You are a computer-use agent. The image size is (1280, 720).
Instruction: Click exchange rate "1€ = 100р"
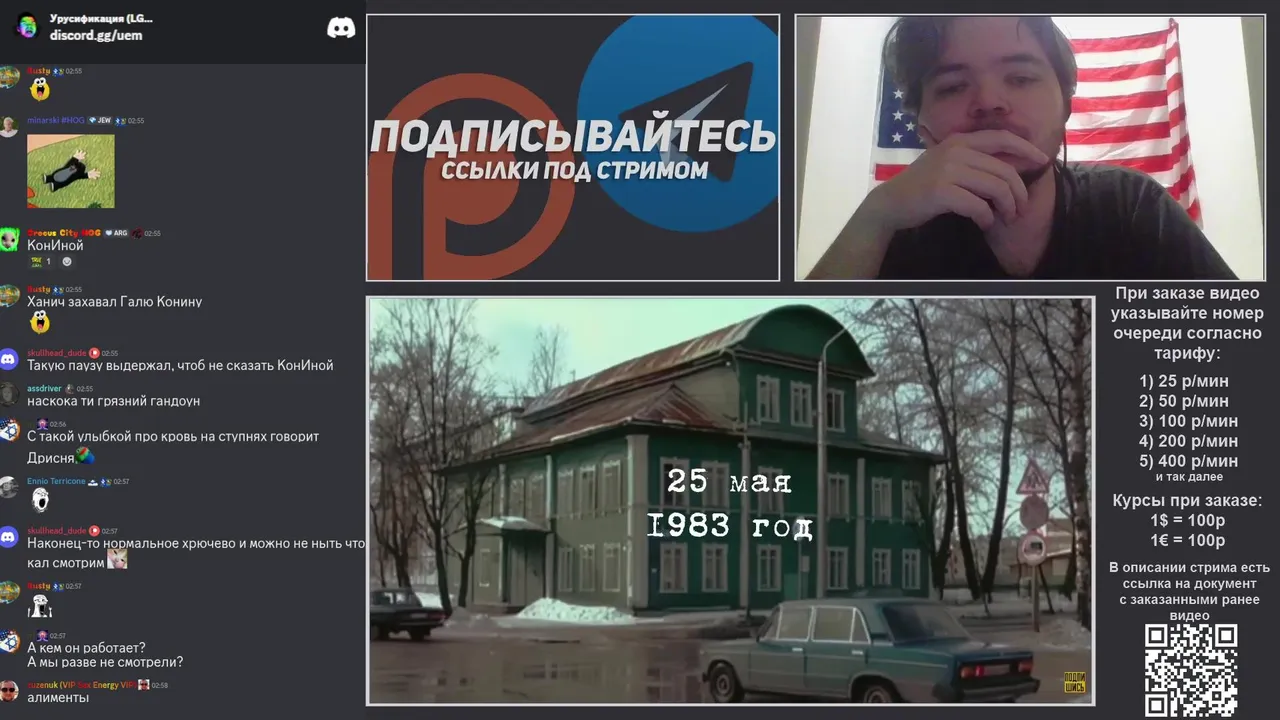coord(1188,541)
